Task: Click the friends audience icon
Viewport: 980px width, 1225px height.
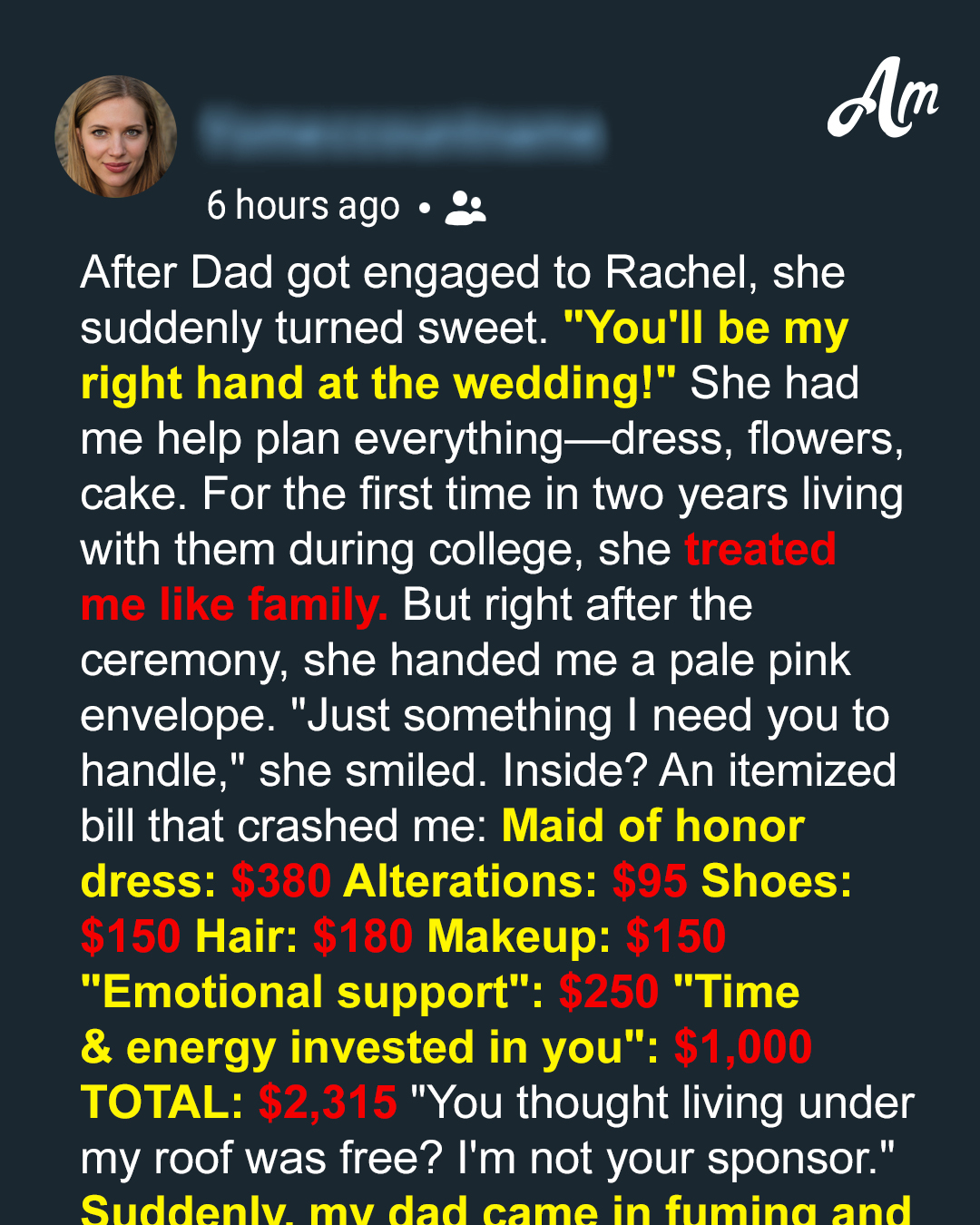Action: [465, 208]
